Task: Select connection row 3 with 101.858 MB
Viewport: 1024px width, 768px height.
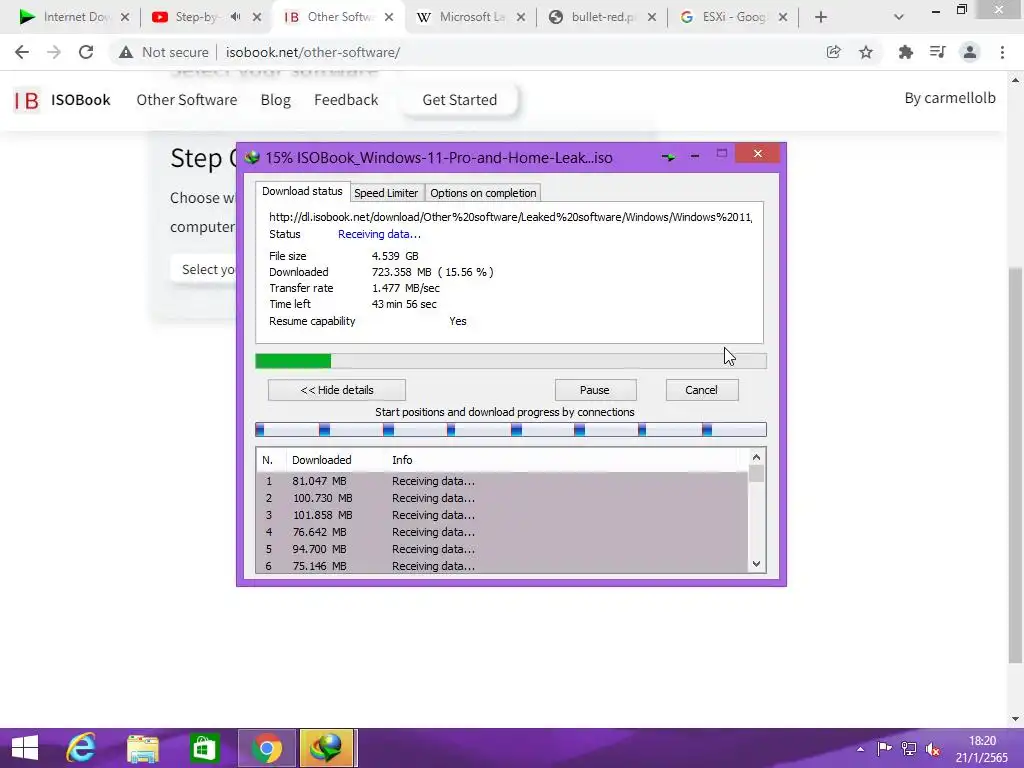Action: pyautogui.click(x=502, y=515)
